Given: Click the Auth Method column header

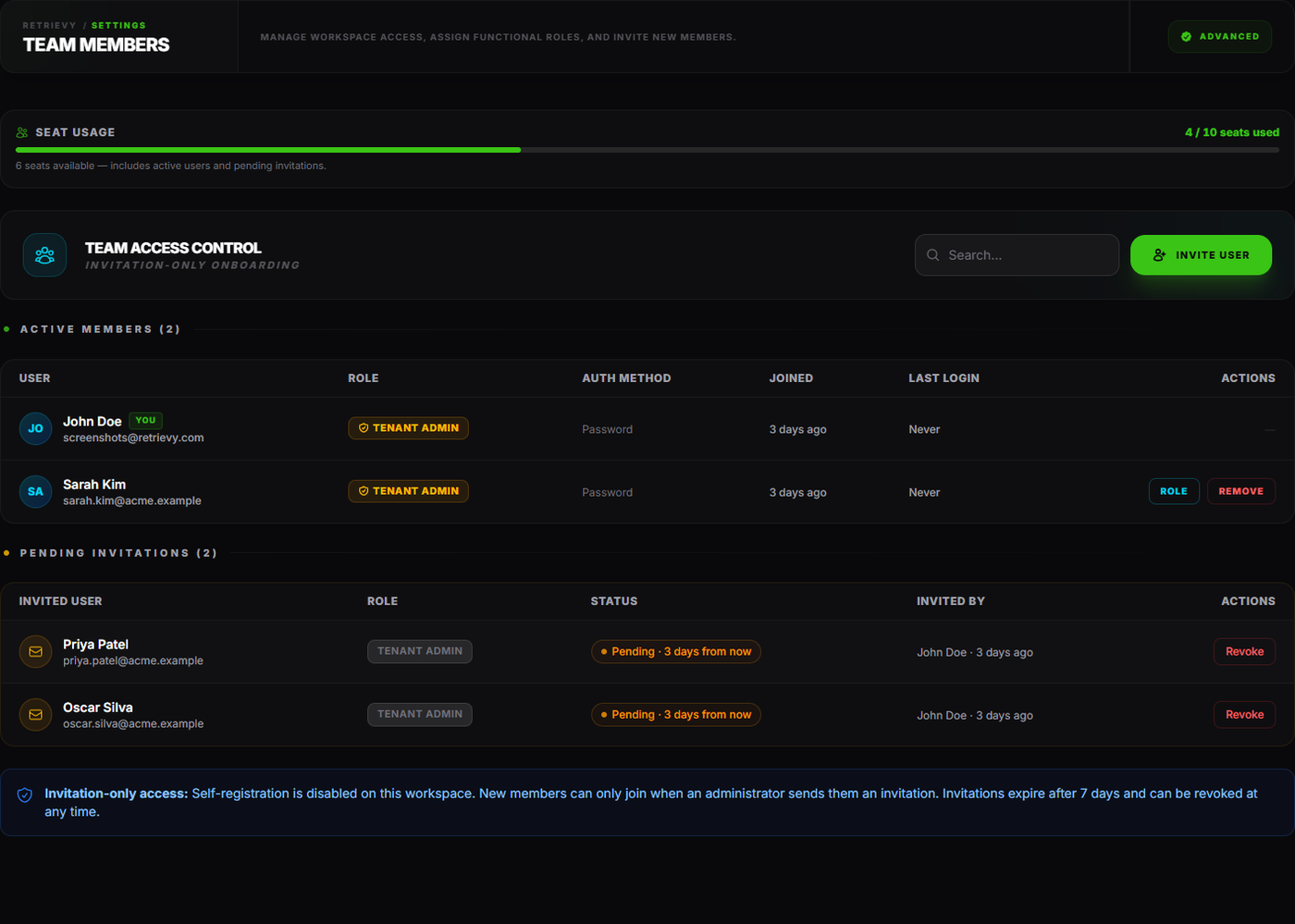Looking at the screenshot, I should click(x=626, y=378).
